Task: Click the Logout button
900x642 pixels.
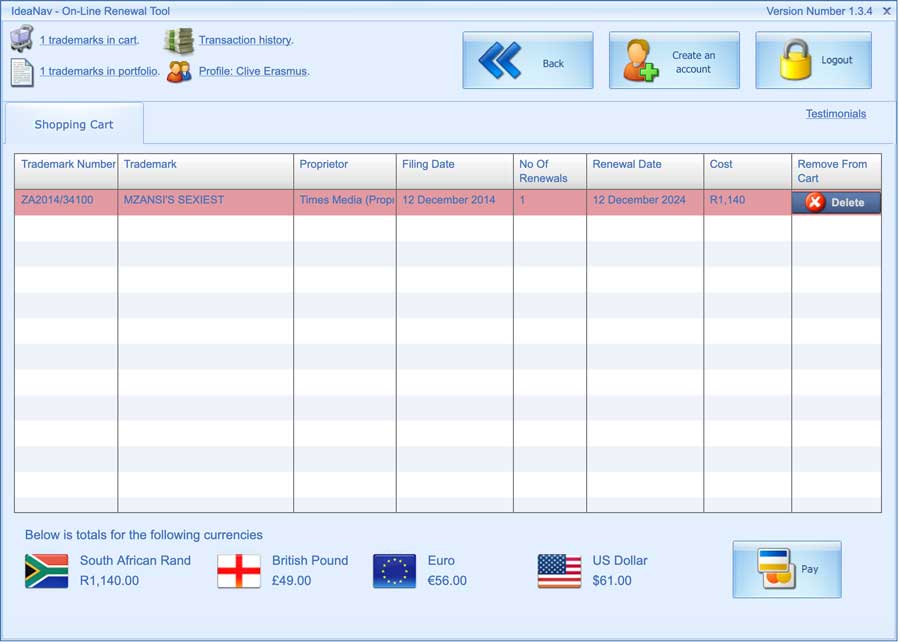Action: pos(813,60)
